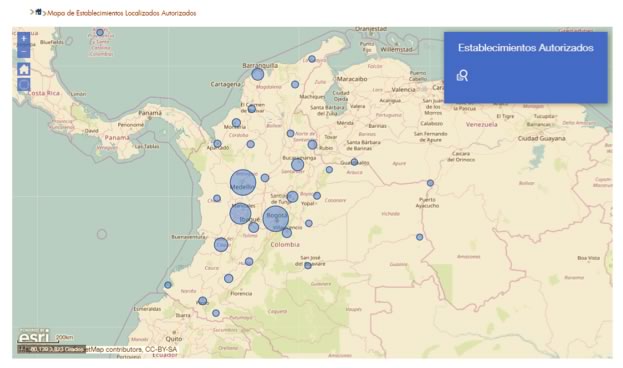
Task: Click the Montería cluster marker
Action: click(236, 123)
